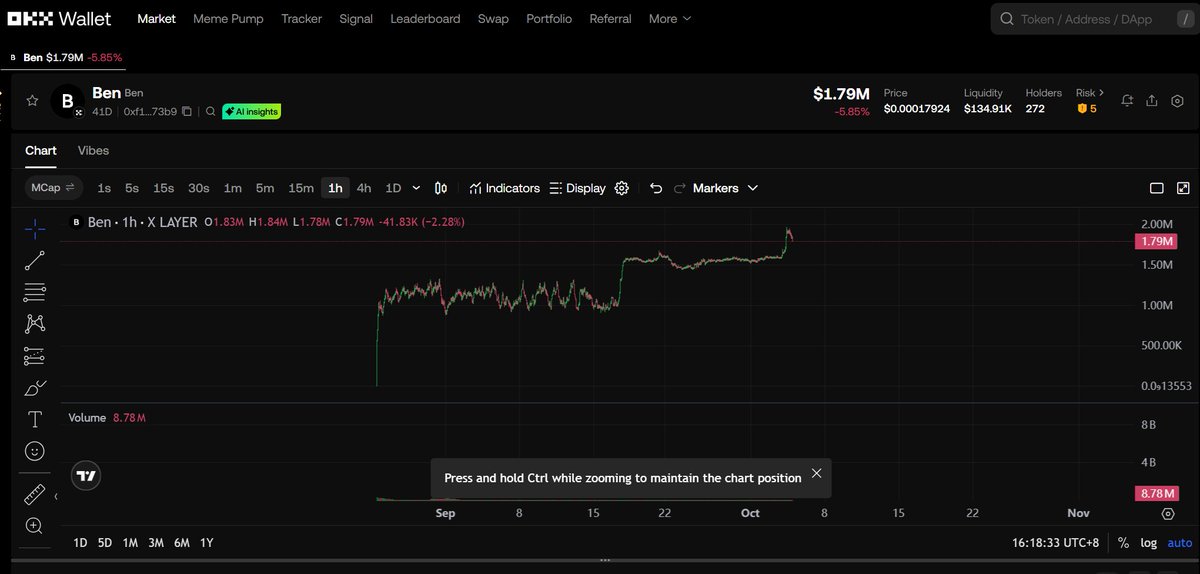Toggle percent scale on price axis
This screenshot has width=1200, height=574.
1123,543
